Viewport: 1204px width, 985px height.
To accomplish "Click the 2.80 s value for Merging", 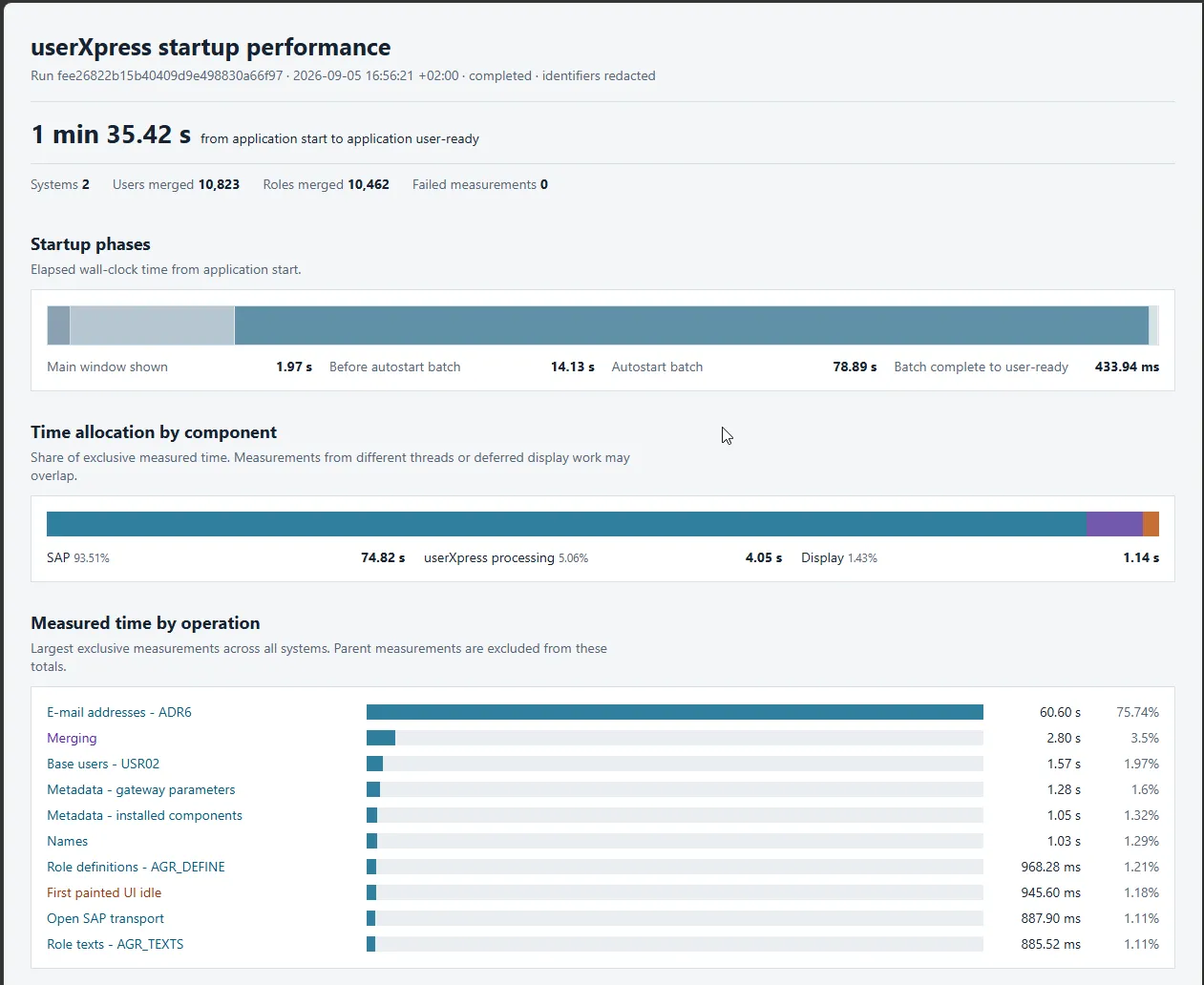I will [x=1064, y=738].
